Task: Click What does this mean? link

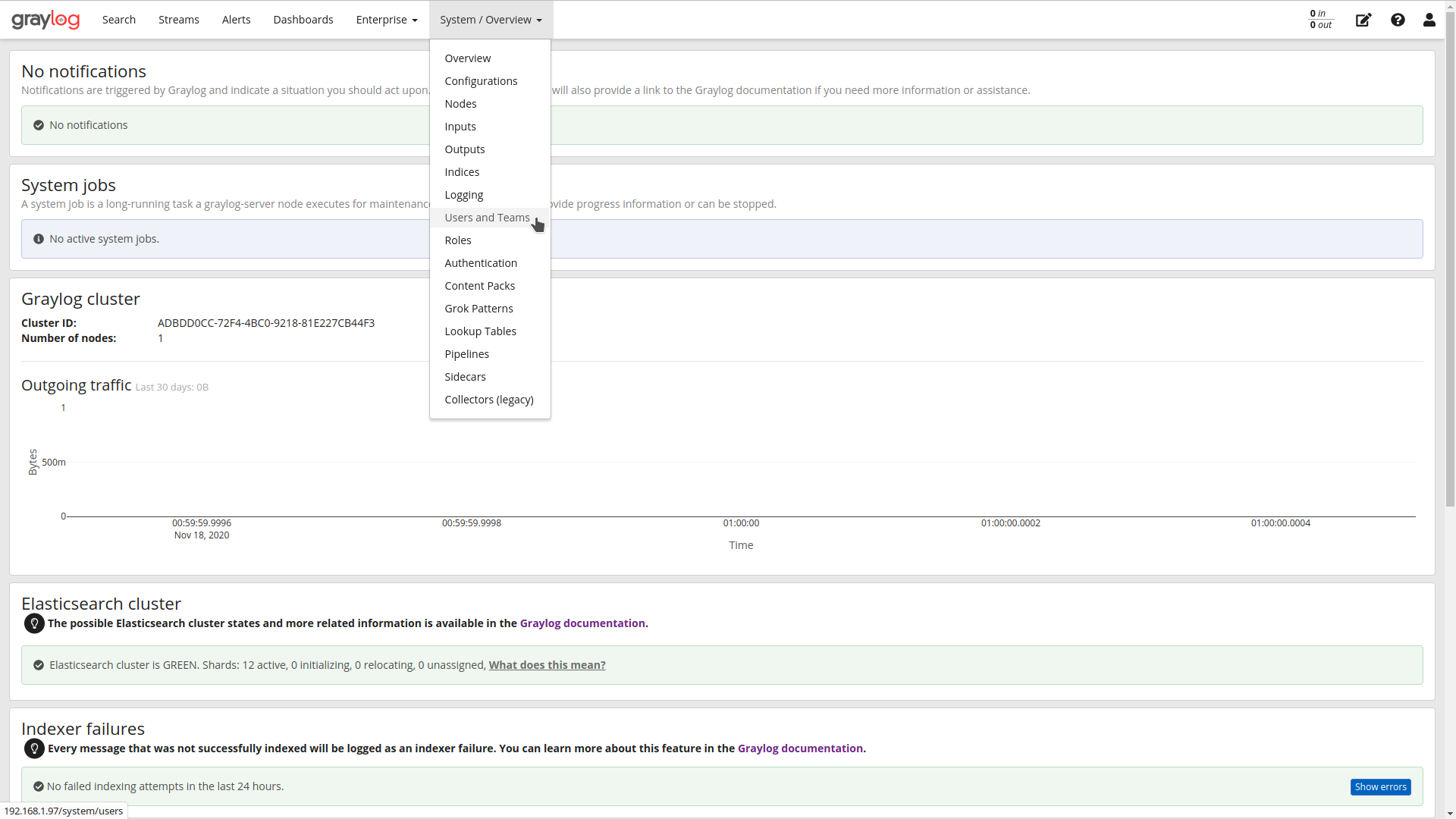Action: tap(547, 665)
